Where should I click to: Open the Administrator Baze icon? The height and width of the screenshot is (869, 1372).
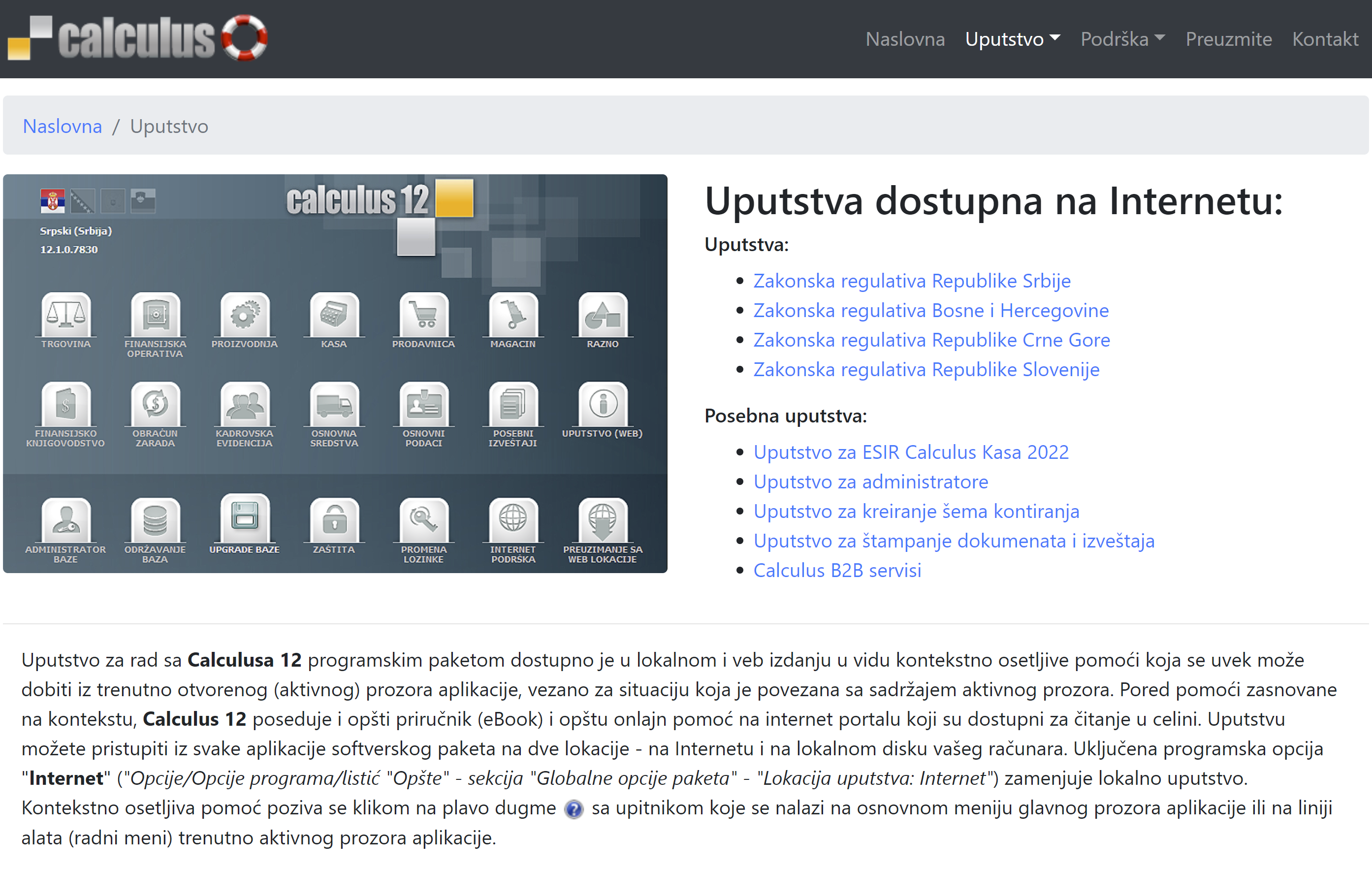(x=65, y=520)
